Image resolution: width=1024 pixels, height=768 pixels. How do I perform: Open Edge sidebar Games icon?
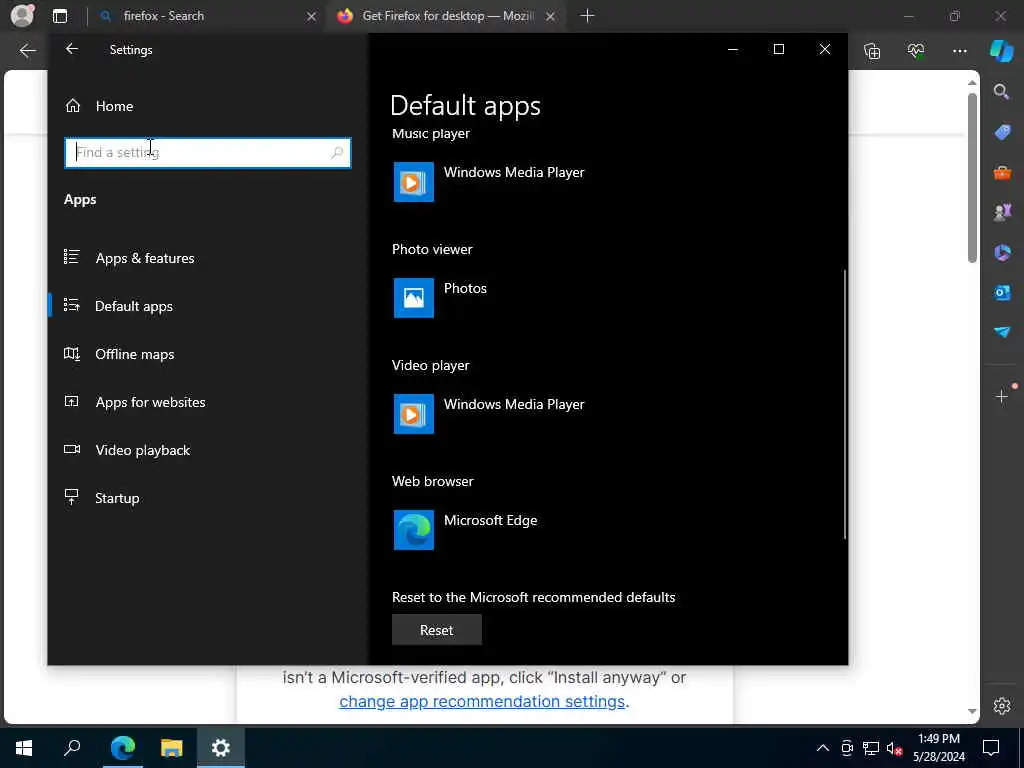[x=1002, y=212]
